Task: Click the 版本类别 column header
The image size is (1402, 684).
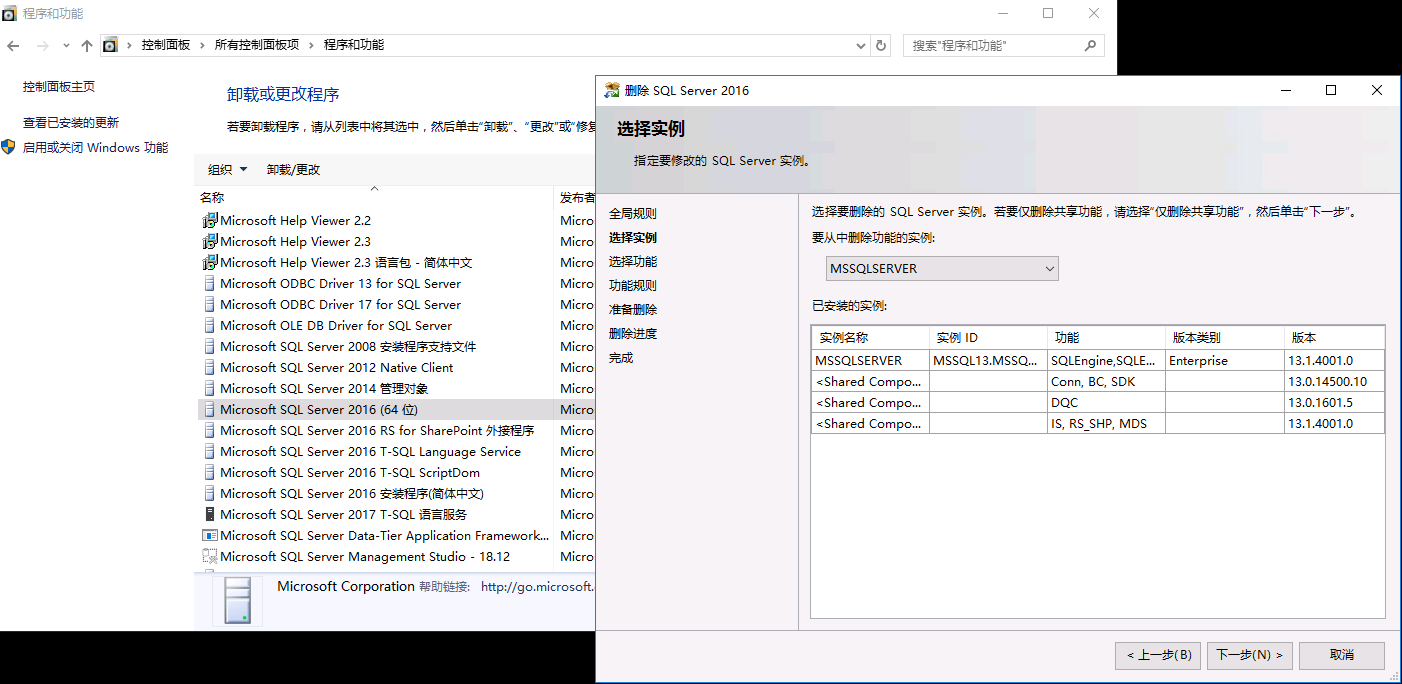Action: tap(1224, 338)
